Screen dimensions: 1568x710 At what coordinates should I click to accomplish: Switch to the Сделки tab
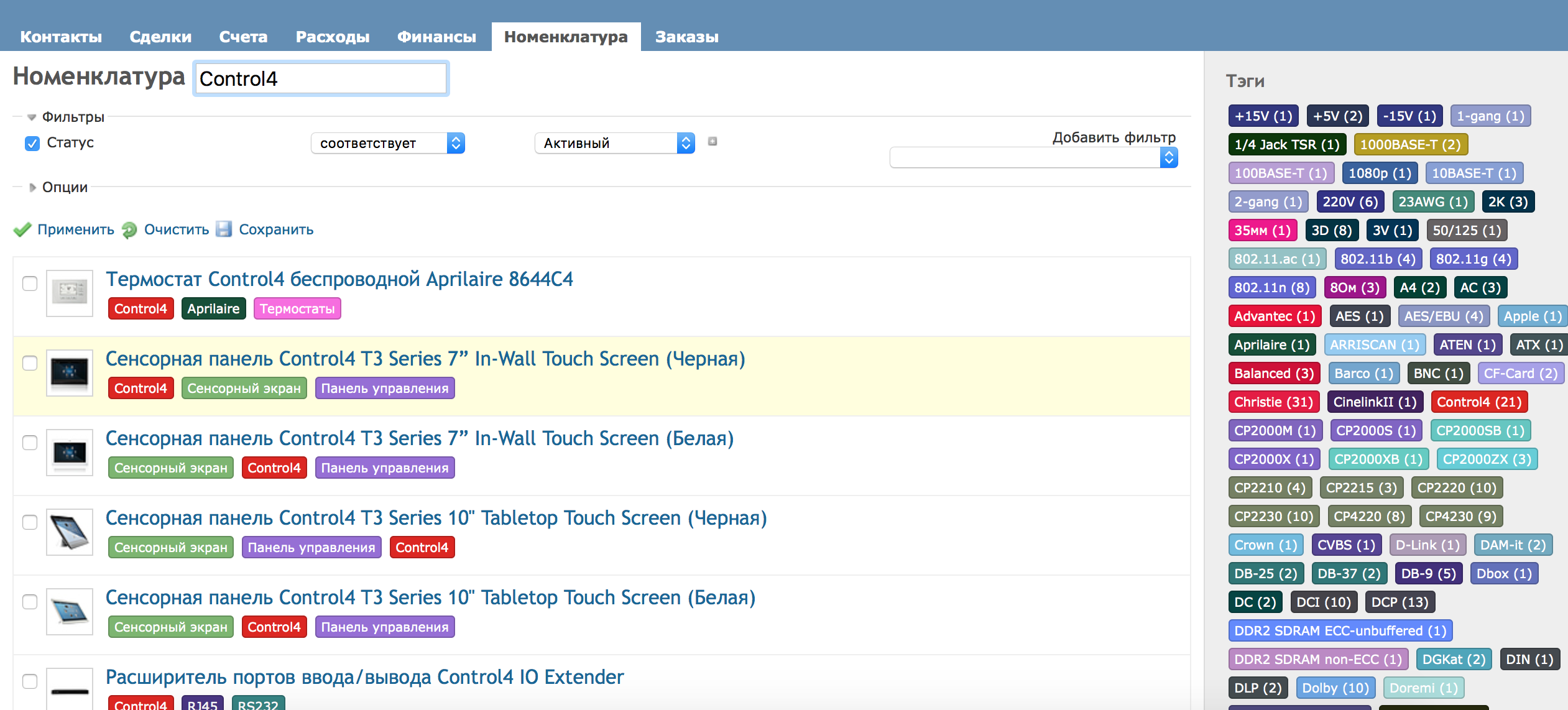pos(160,37)
